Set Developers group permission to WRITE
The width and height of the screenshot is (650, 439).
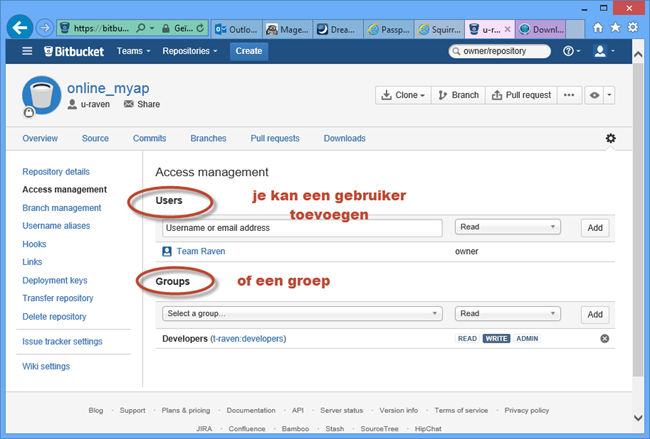[496, 339]
